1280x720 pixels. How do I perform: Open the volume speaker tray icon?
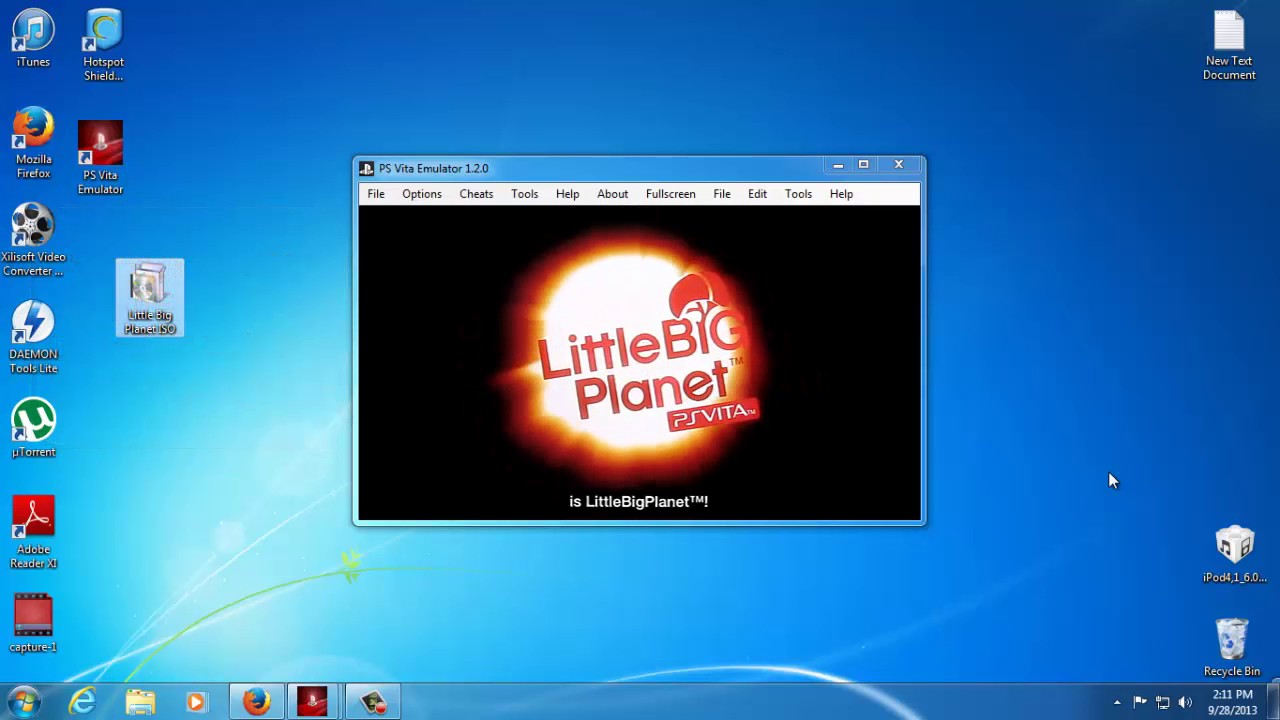tap(1185, 702)
